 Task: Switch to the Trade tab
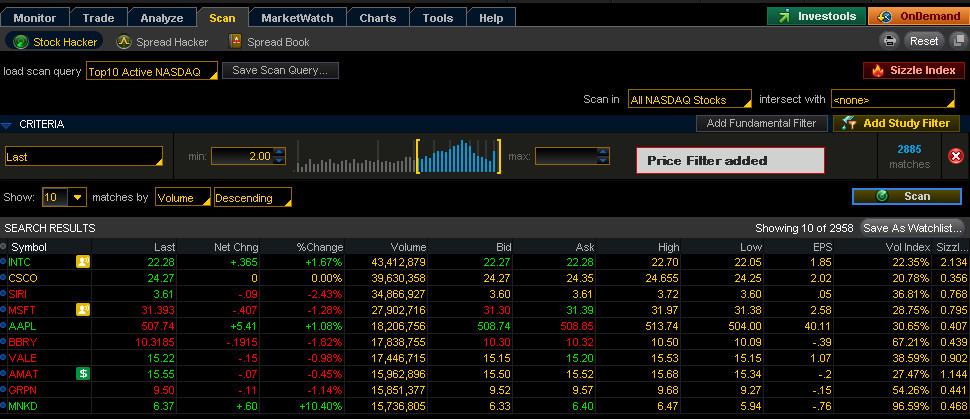click(98, 18)
